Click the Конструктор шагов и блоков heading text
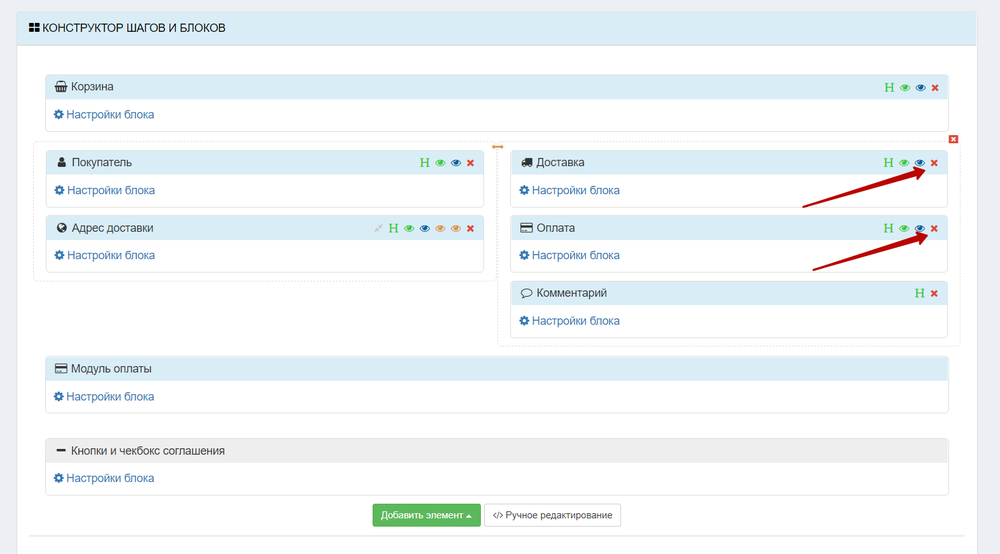The image size is (1000, 554). [x=134, y=28]
